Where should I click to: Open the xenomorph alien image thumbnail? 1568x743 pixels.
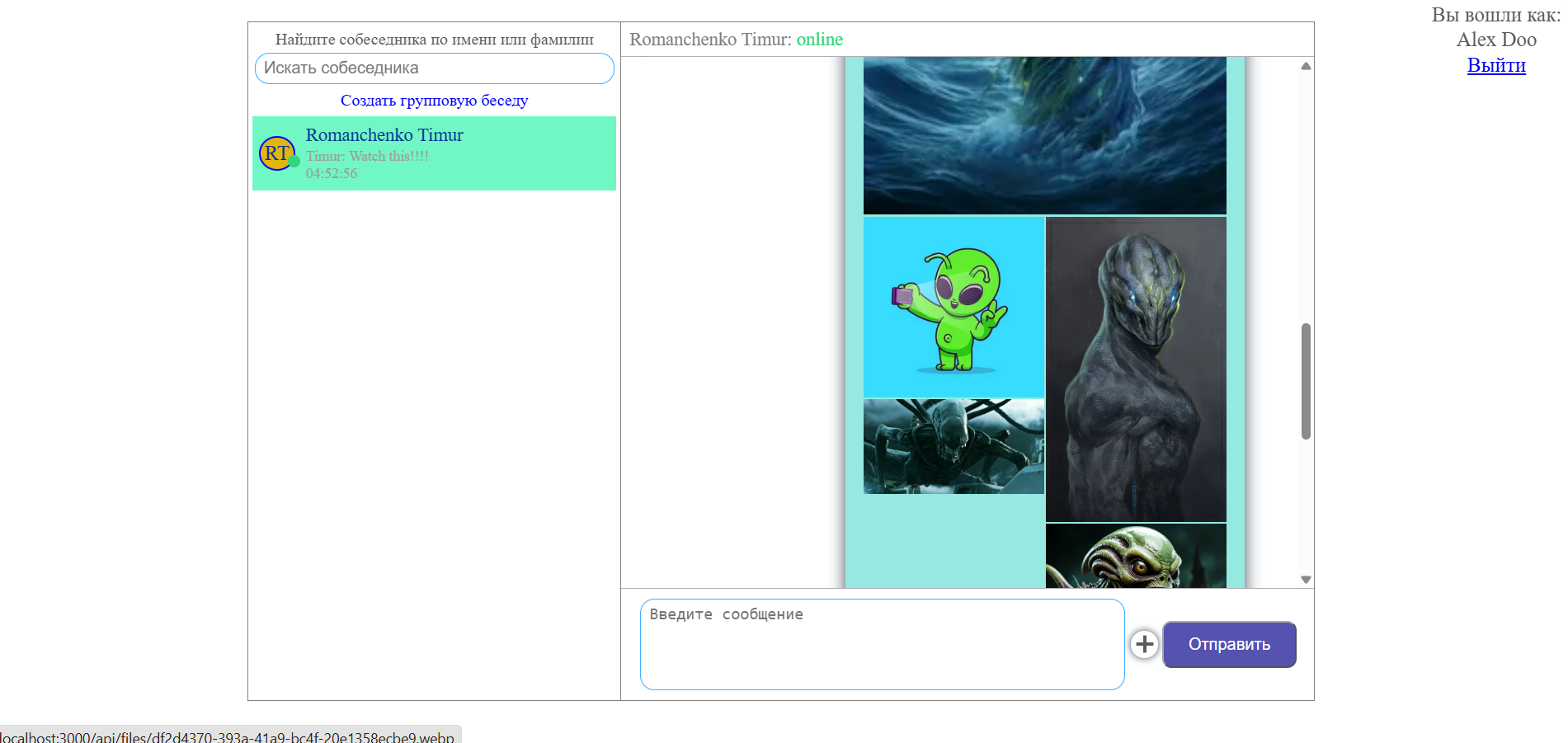point(954,446)
